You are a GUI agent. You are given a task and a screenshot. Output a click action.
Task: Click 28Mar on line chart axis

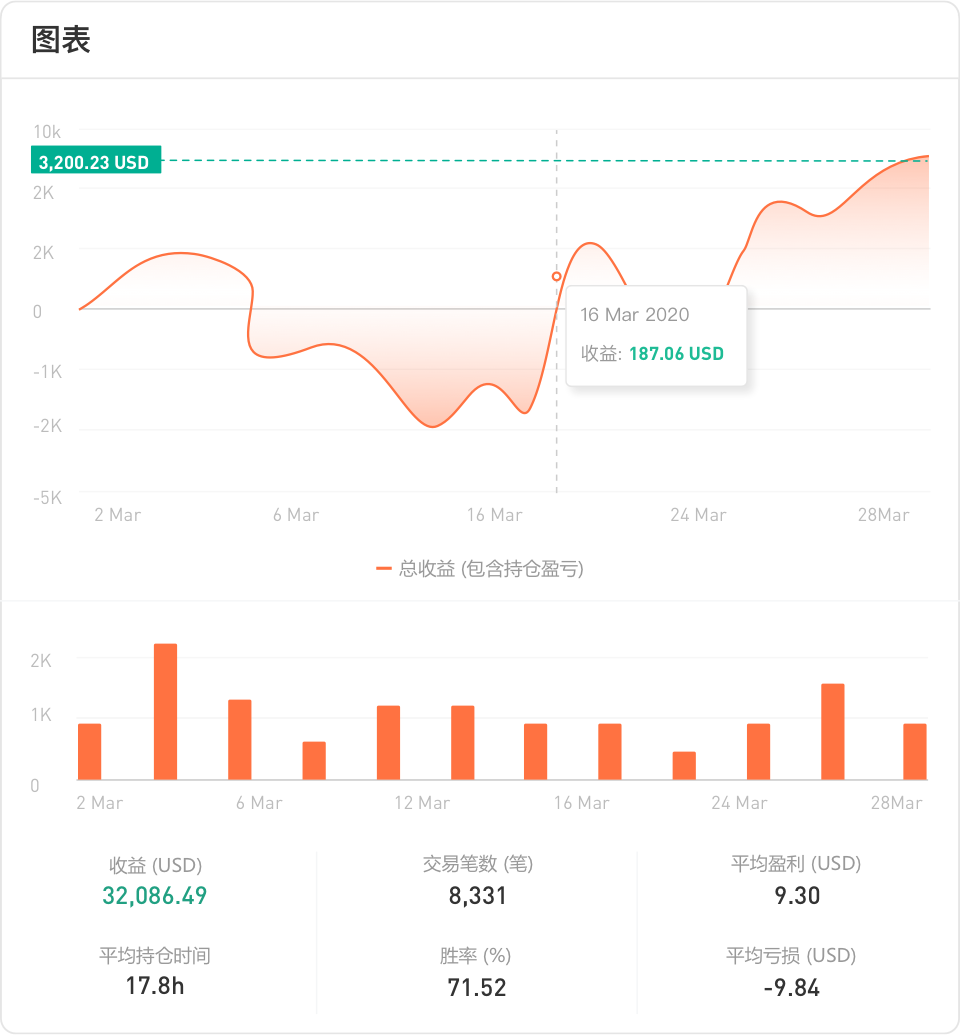coord(883,515)
